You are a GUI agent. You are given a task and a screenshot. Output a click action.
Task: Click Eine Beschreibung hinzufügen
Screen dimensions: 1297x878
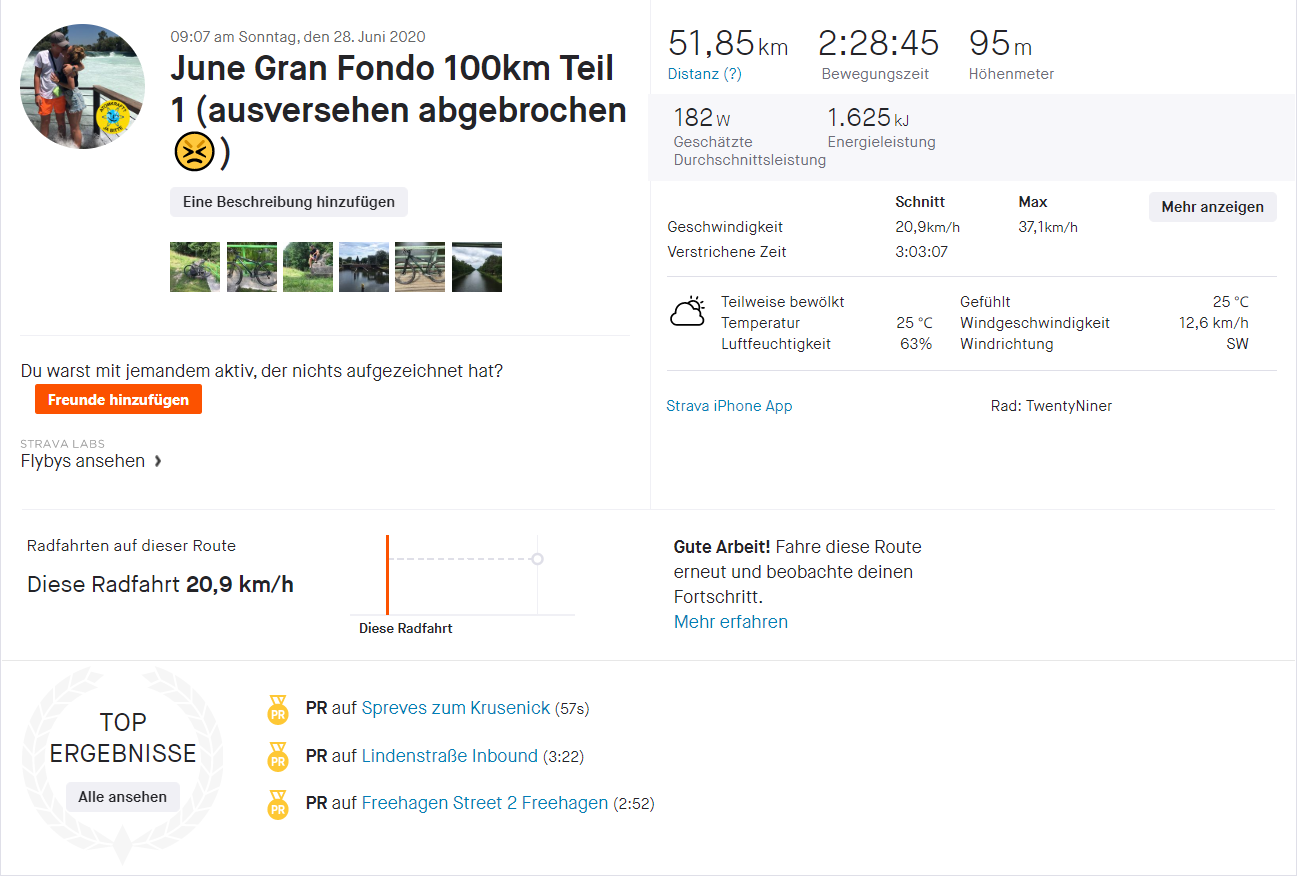288,201
